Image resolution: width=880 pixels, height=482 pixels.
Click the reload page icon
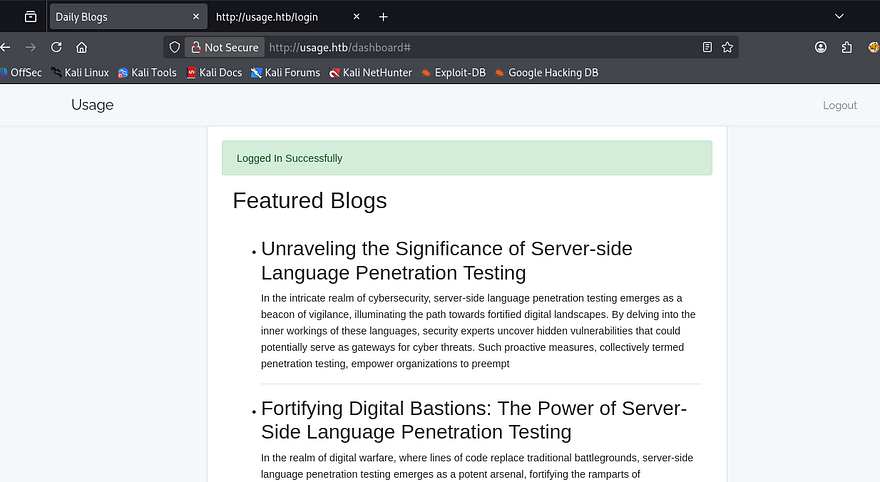click(56, 47)
